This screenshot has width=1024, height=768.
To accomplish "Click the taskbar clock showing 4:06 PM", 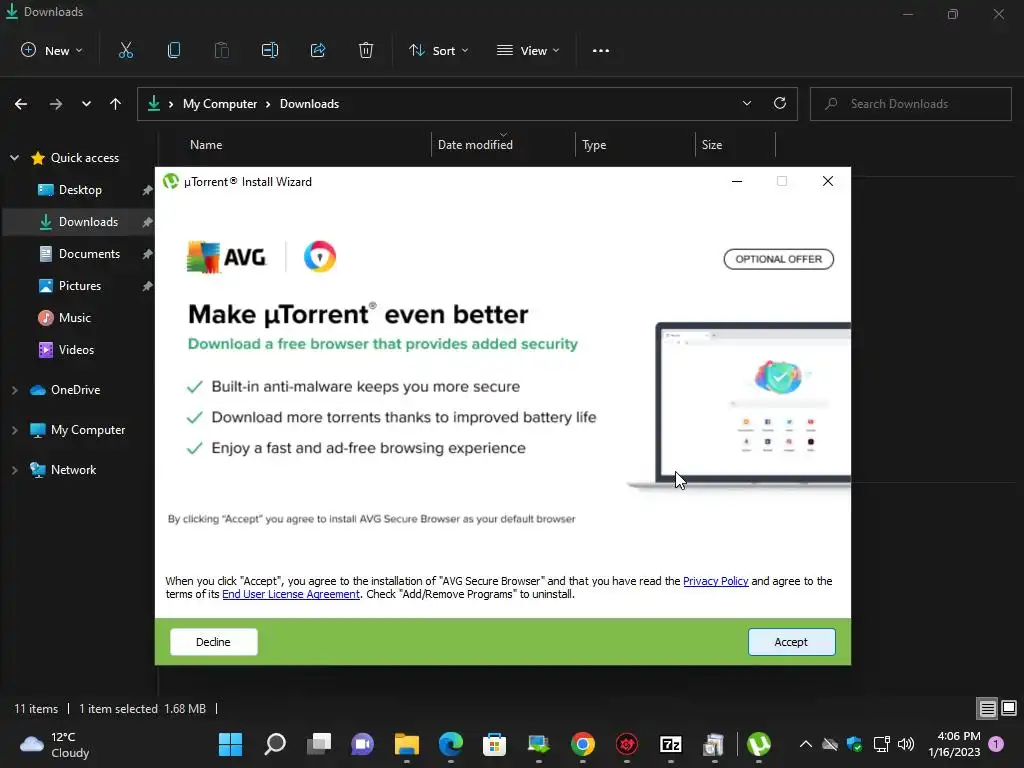I will click(x=954, y=744).
